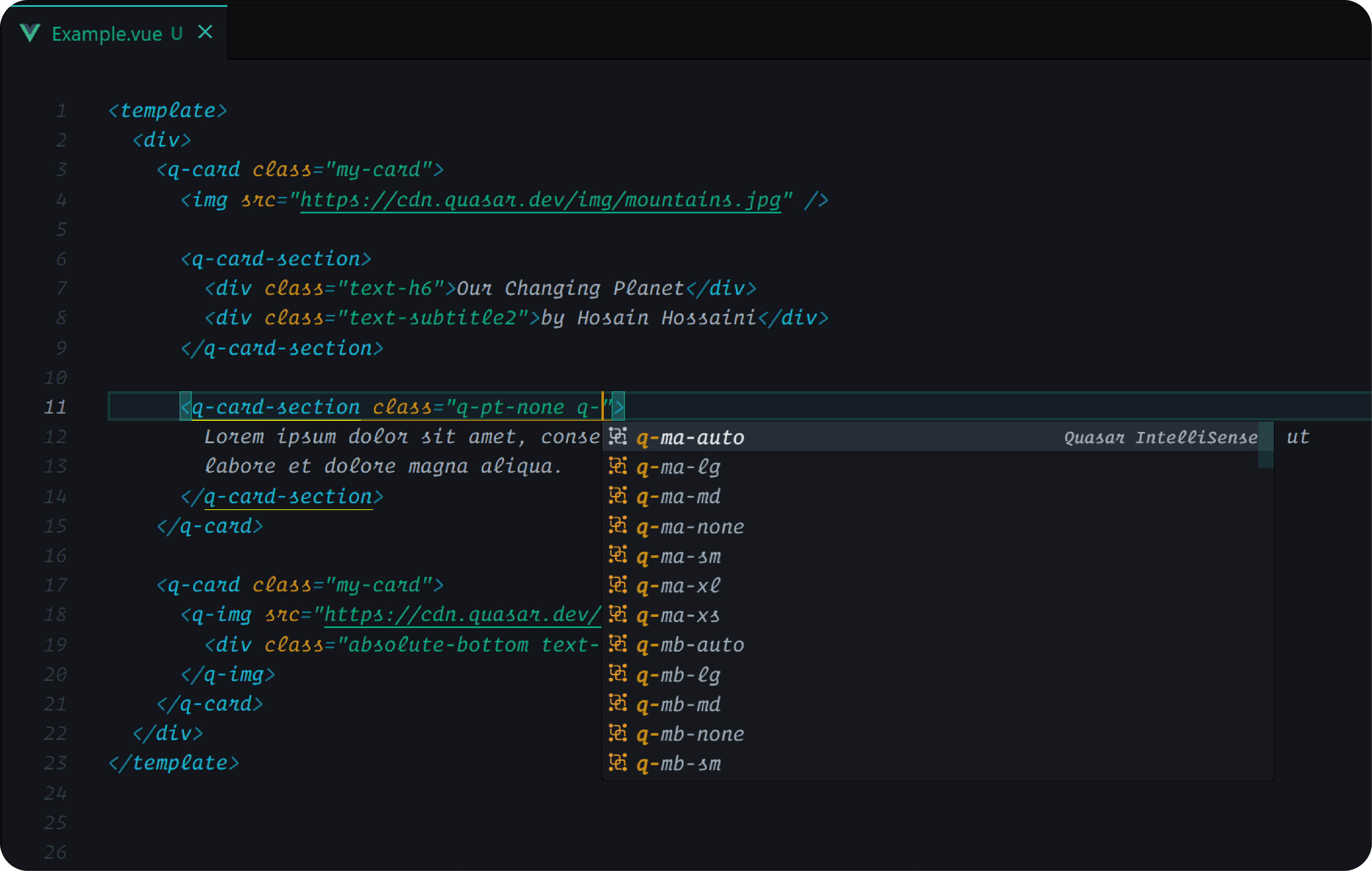The width and height of the screenshot is (1372, 871).
Task: Click the Quasar IntelliSense source label
Action: (x=1161, y=437)
